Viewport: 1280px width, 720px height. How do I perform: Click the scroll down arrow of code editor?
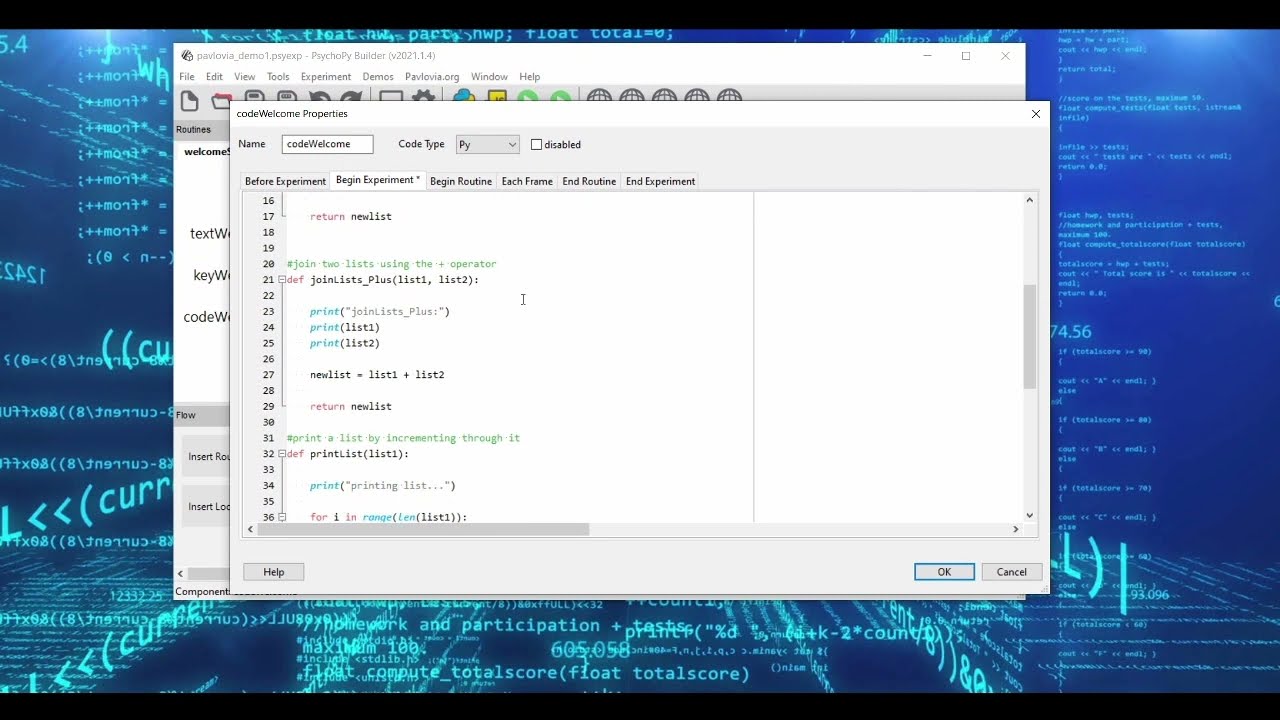pyautogui.click(x=1029, y=514)
